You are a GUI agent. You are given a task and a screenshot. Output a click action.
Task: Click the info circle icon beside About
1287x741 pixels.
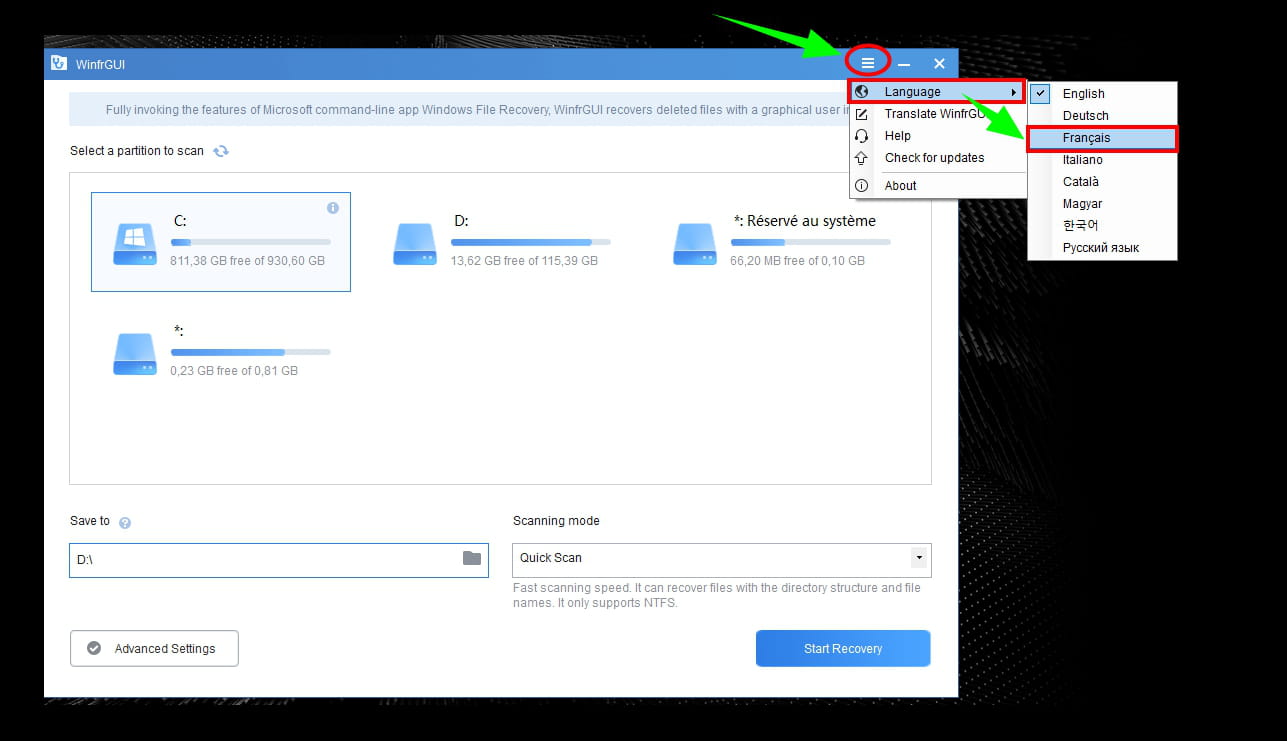coord(862,186)
